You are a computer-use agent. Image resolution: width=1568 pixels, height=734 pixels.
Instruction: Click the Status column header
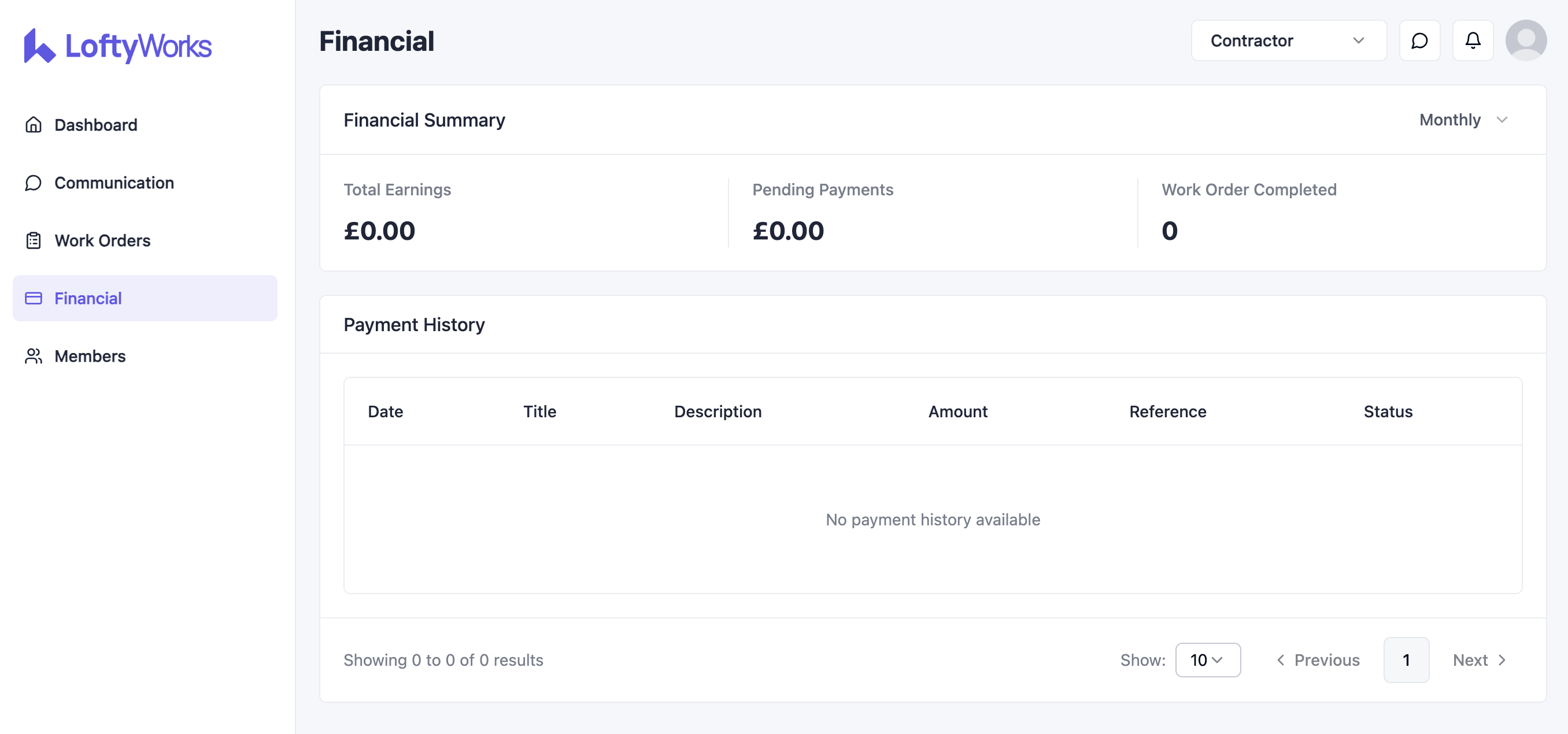pyautogui.click(x=1388, y=412)
